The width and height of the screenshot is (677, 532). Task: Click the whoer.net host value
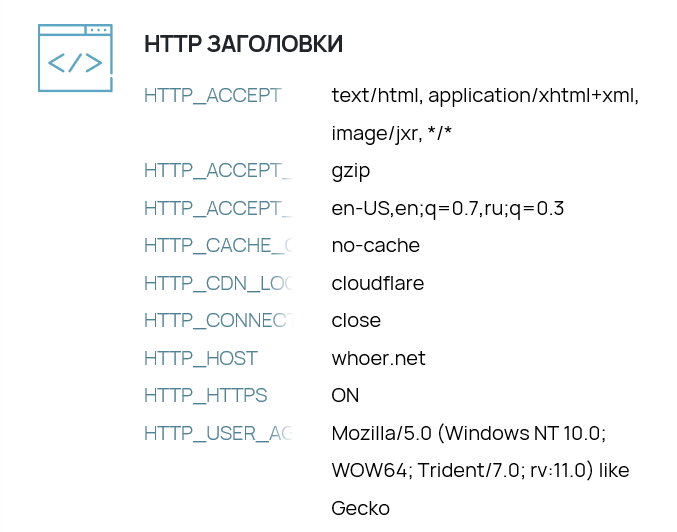[376, 358]
